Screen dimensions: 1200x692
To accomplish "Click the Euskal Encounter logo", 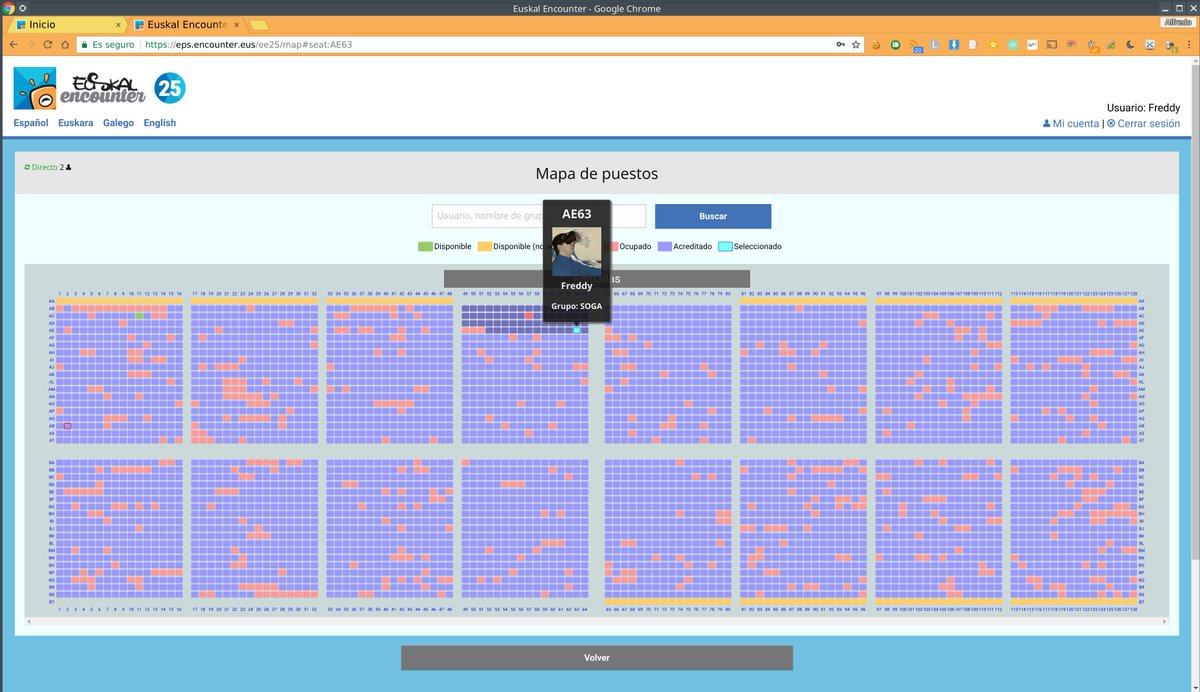I will point(80,88).
